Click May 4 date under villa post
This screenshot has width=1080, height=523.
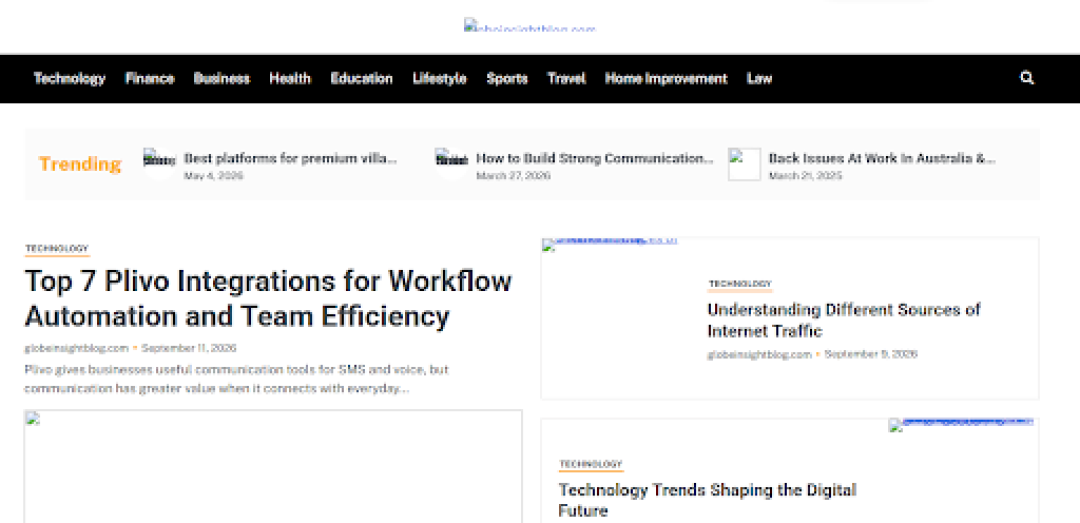click(x=214, y=176)
